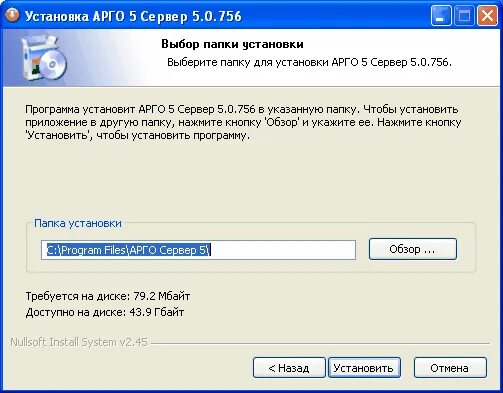
Task: Minimize the installer window
Action: tap(441, 16)
